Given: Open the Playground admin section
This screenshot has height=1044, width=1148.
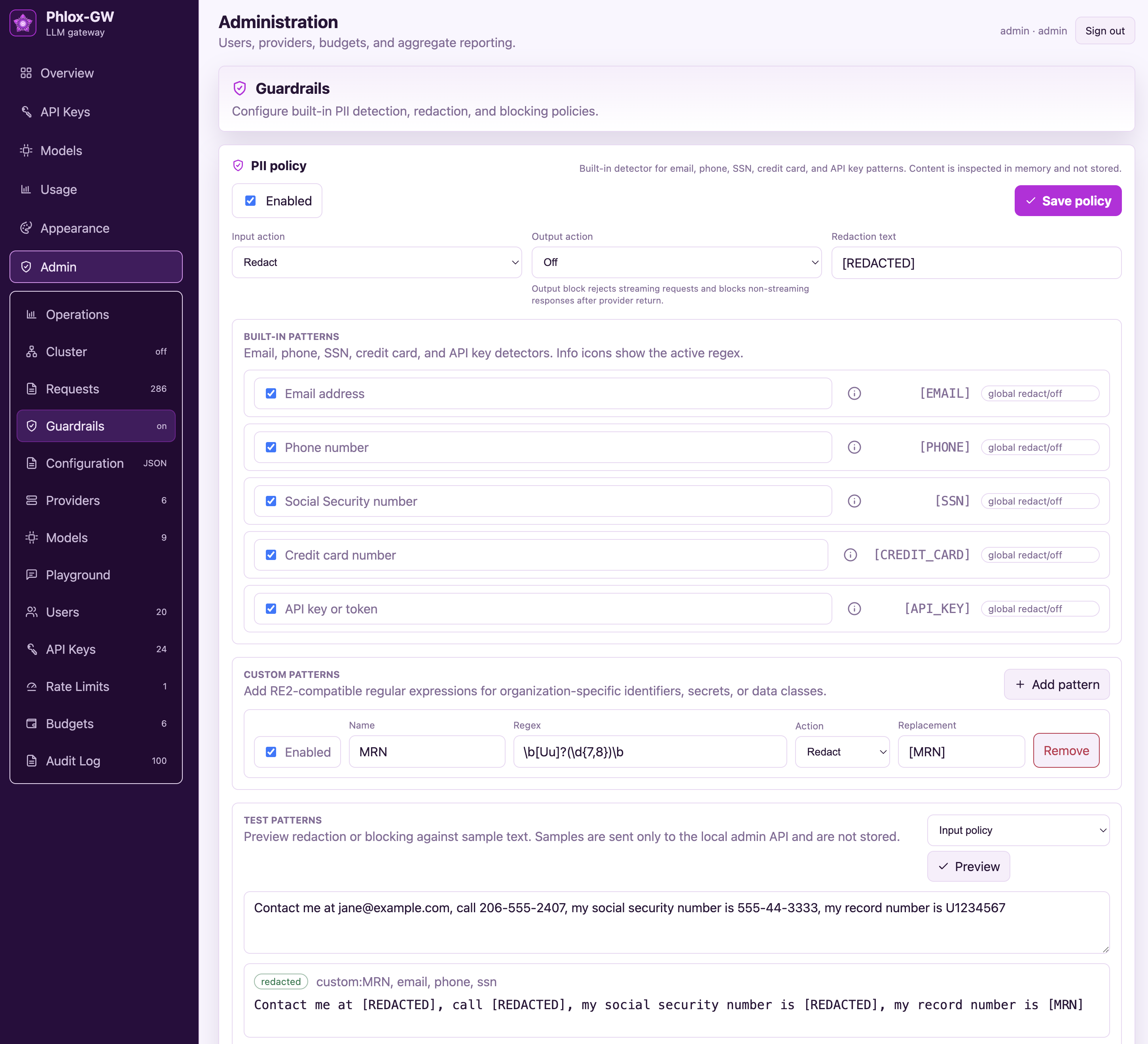Looking at the screenshot, I should [96, 575].
